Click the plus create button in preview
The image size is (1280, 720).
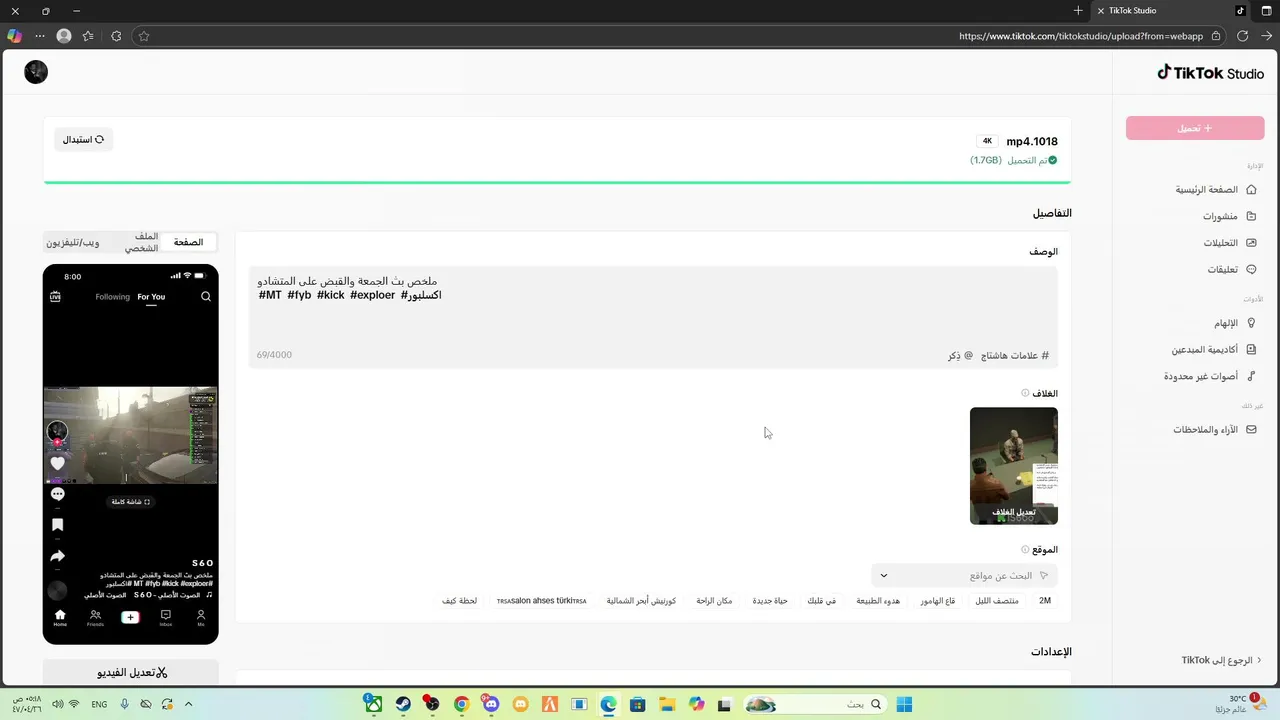tap(130, 617)
